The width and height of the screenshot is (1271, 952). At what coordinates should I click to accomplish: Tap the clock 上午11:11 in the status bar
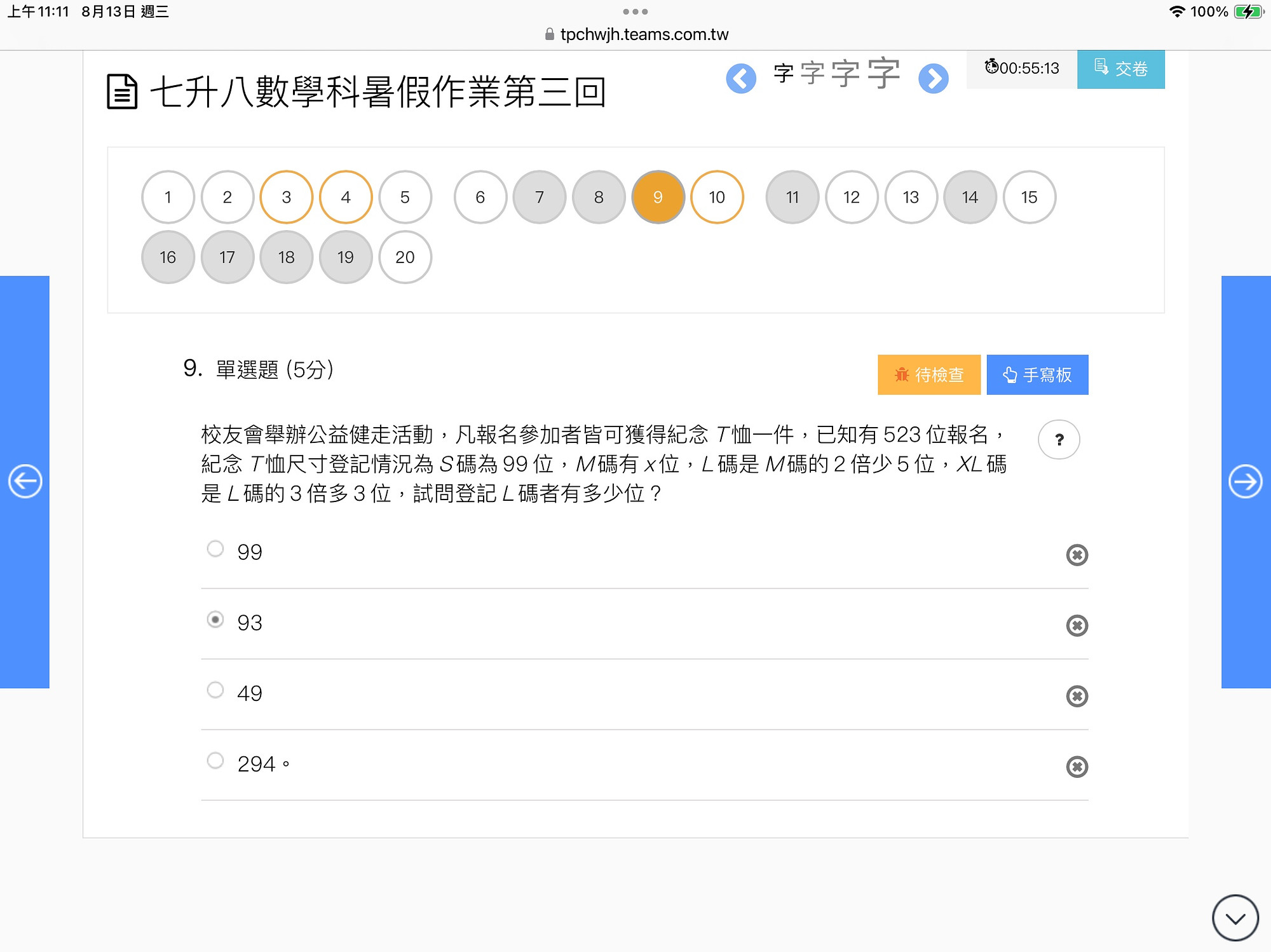(x=37, y=11)
